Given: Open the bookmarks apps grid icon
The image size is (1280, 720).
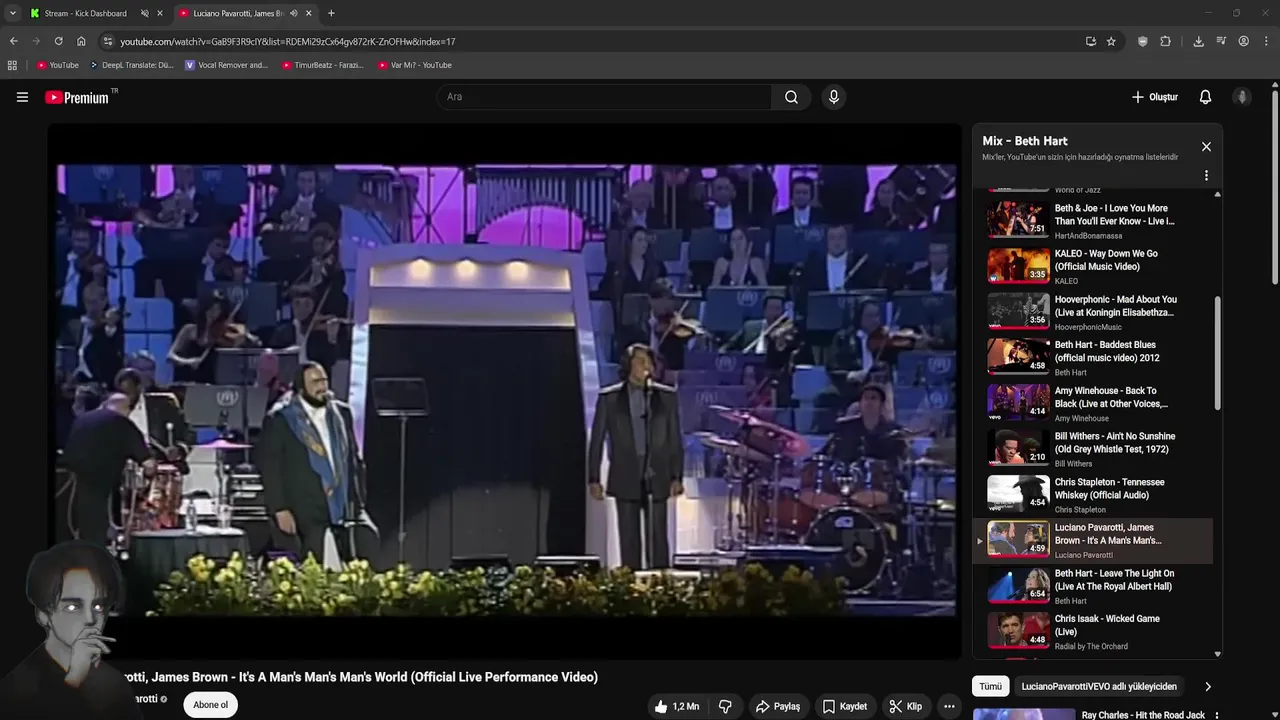Looking at the screenshot, I should pos(12,65).
